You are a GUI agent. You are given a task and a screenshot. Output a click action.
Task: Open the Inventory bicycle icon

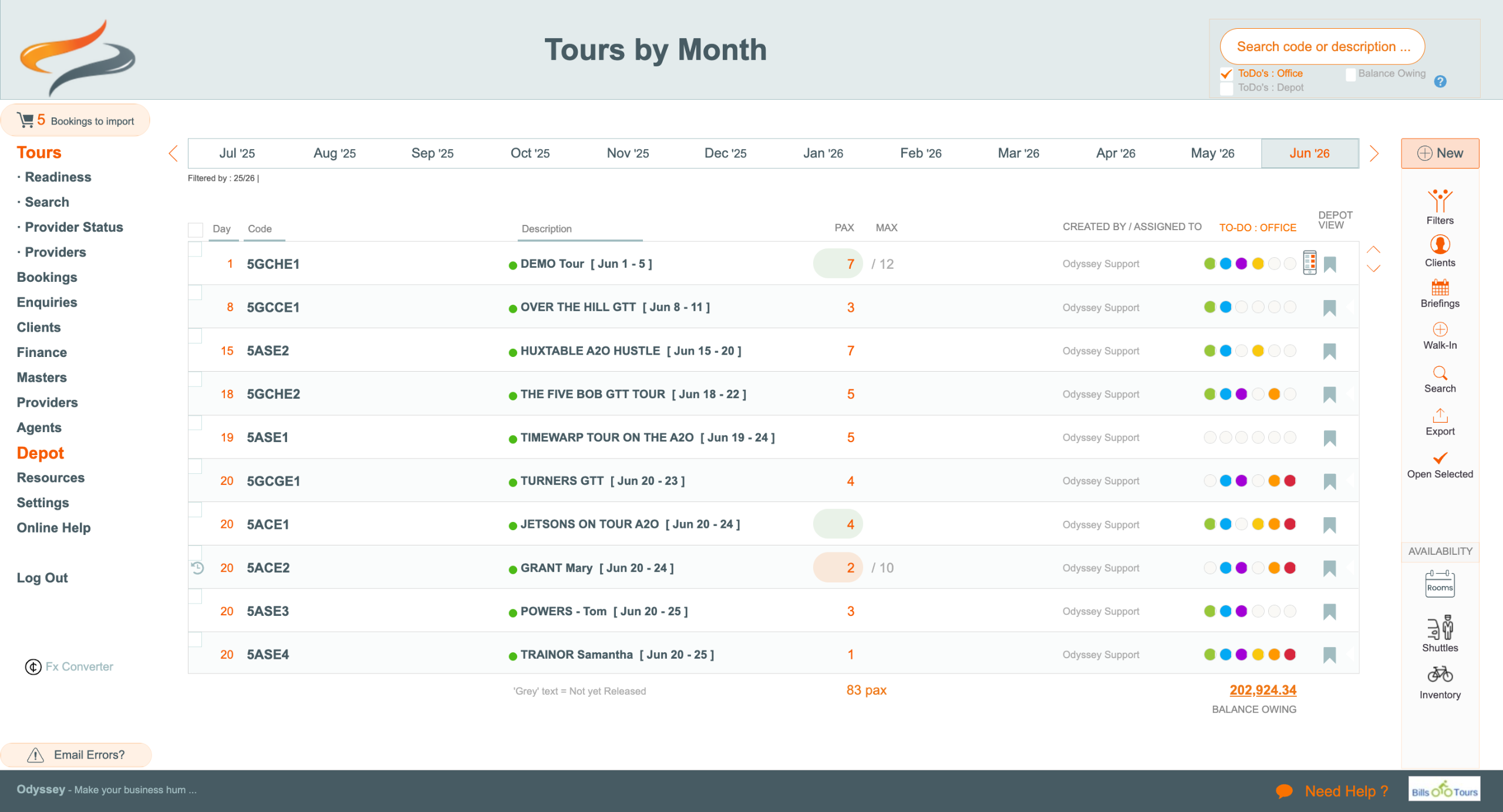pyautogui.click(x=1440, y=674)
